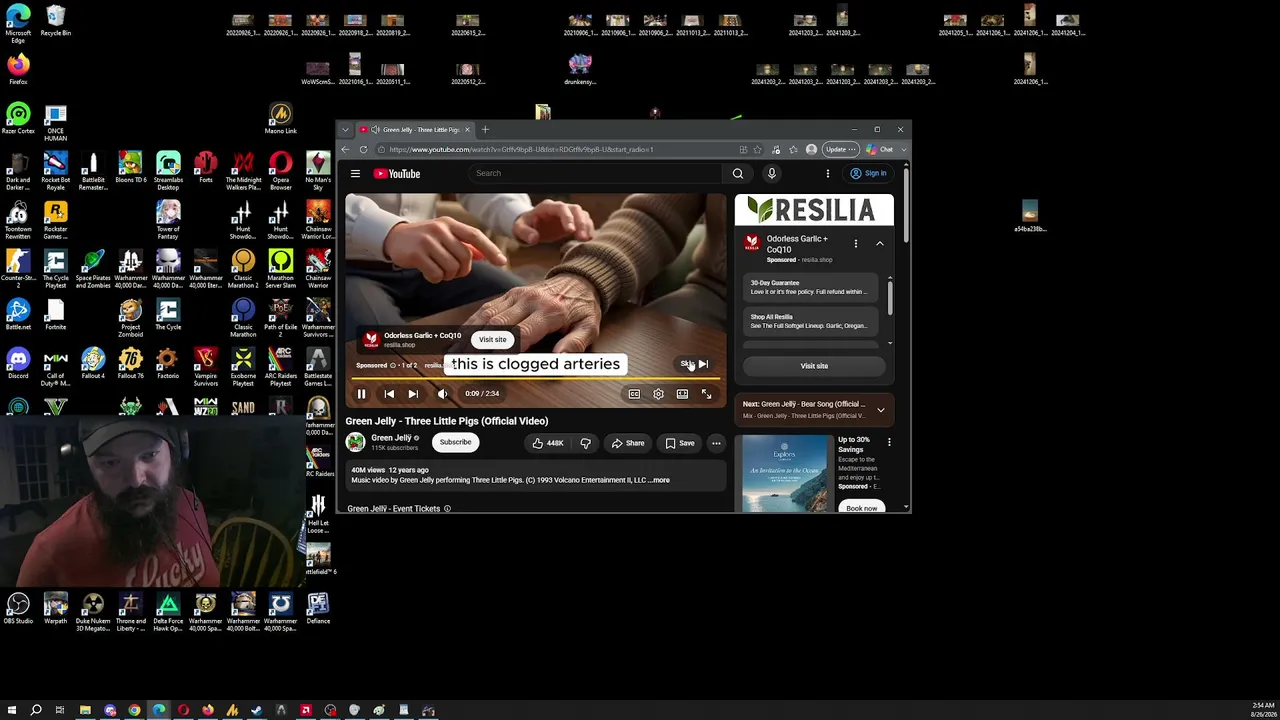Select Rockstar Games launcher icon
This screenshot has height=720, width=1280.
(x=56, y=219)
